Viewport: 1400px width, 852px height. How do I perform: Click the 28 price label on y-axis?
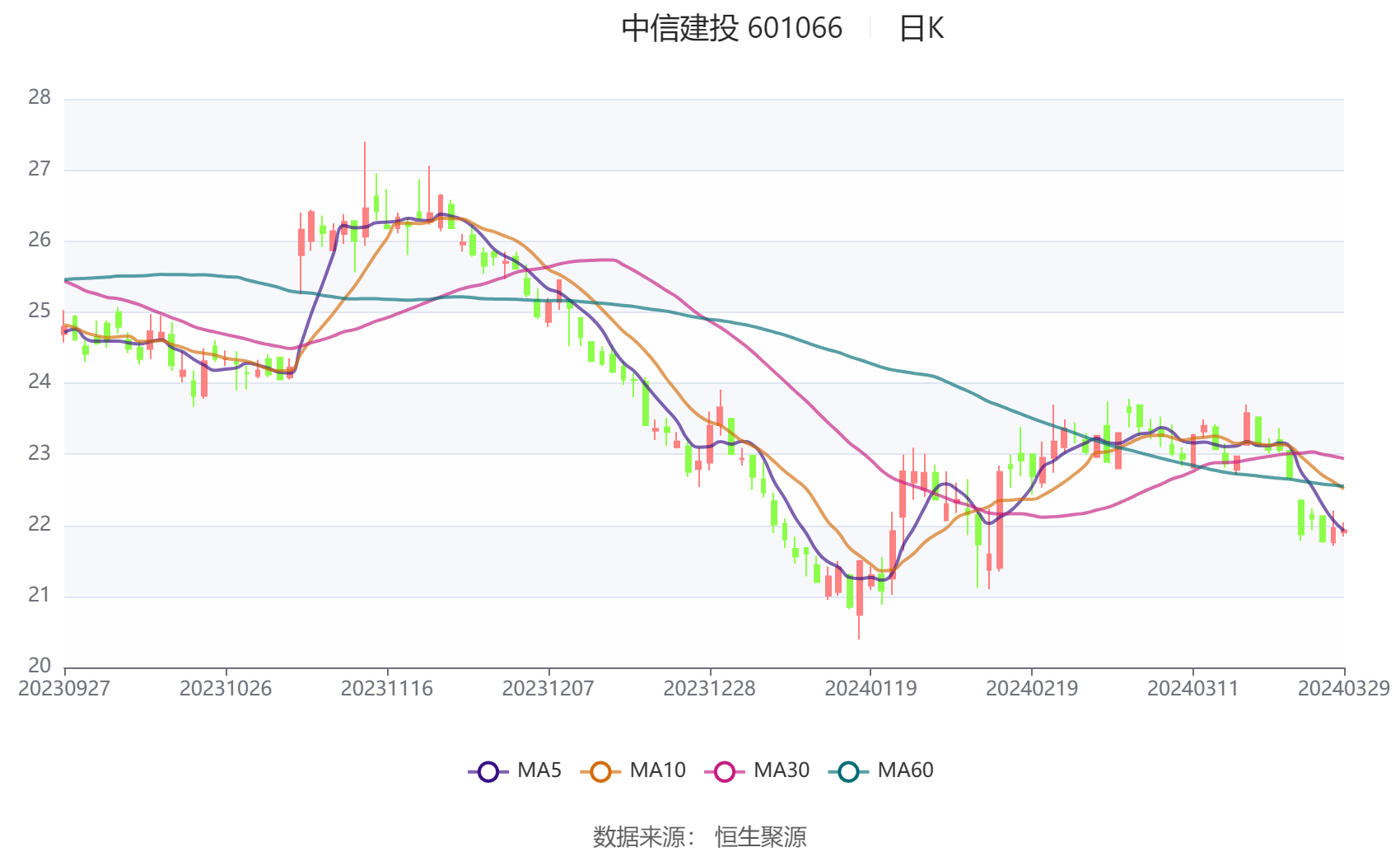tap(40, 97)
